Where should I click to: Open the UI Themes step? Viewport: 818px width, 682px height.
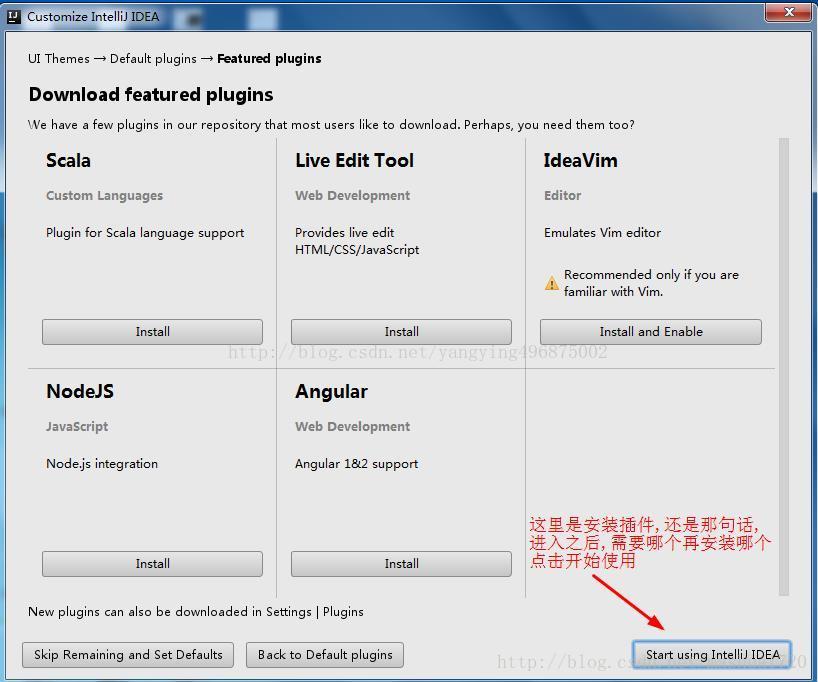click(58, 58)
